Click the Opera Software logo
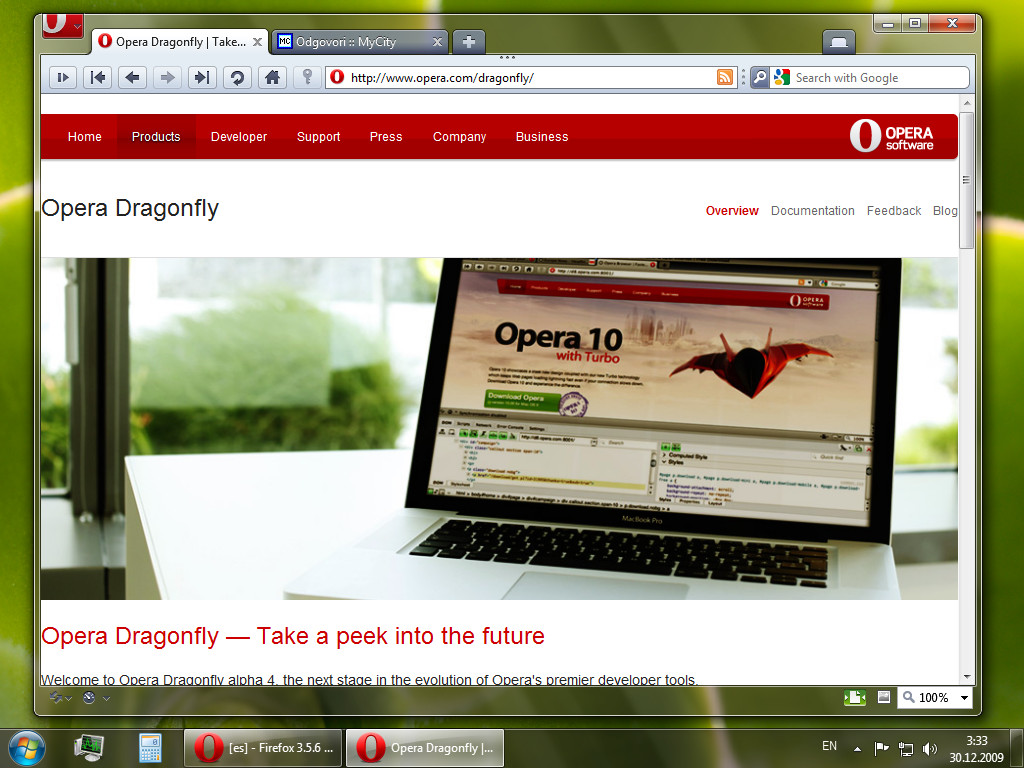The height and width of the screenshot is (768, 1024). [891, 136]
